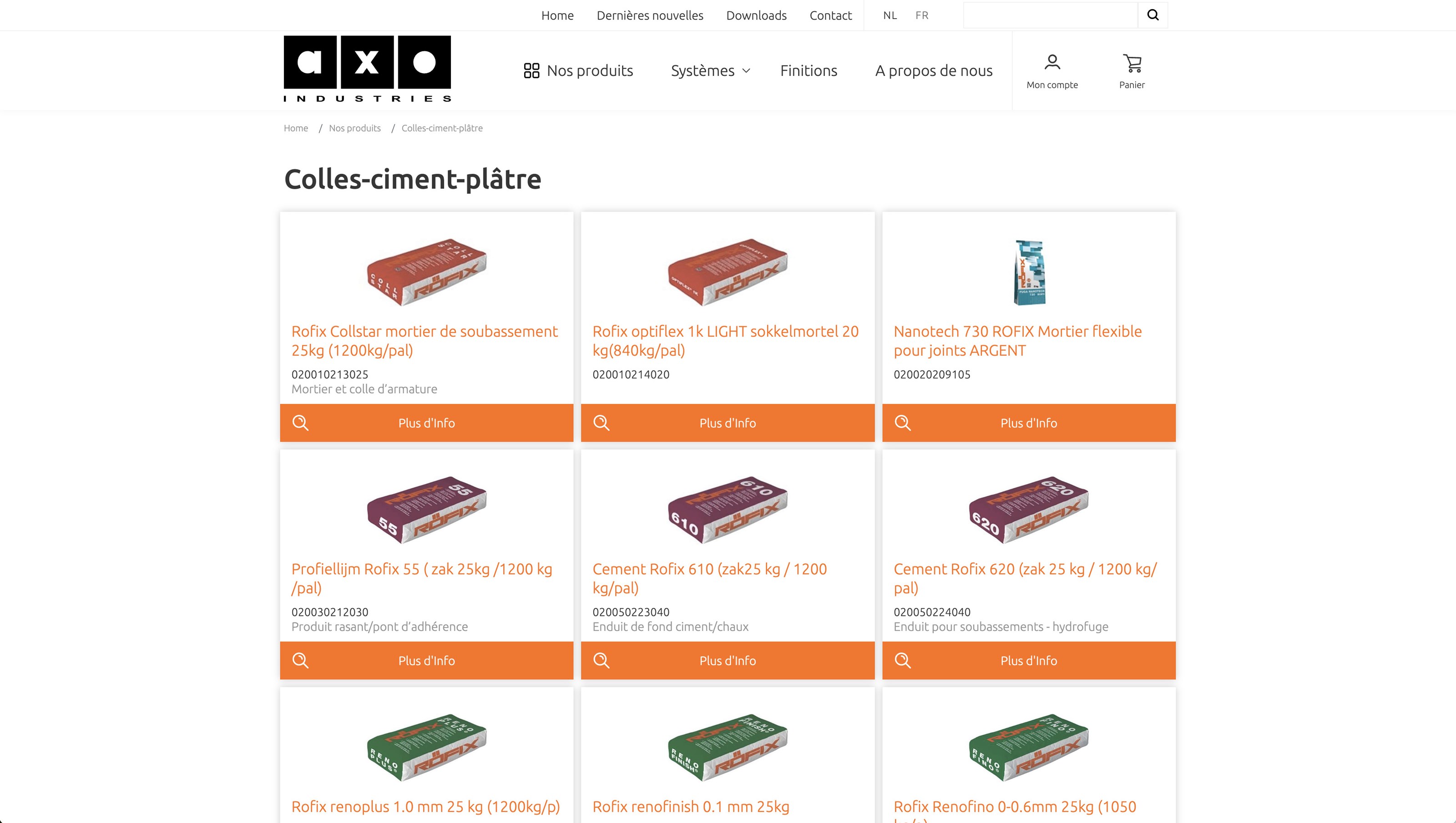Screen dimensions: 1456x823
Task: Click the Profiellijm Rofix 55 bag image
Action: tap(427, 510)
